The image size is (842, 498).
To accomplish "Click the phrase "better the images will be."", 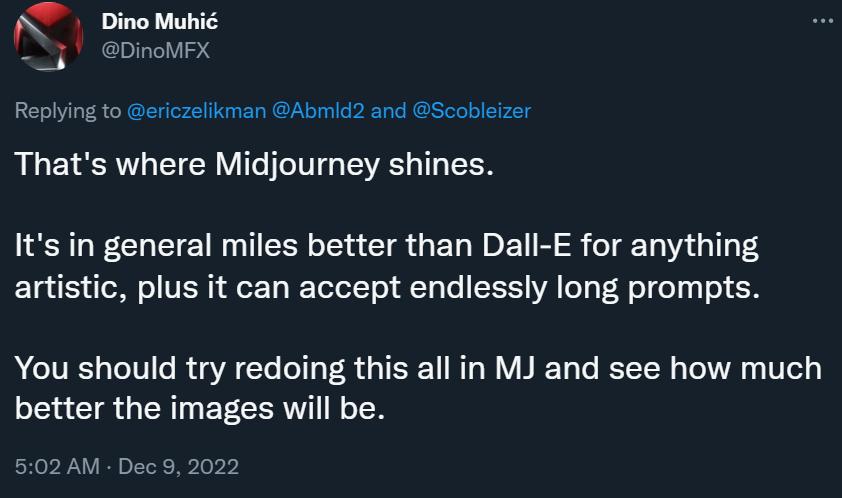I will 199,408.
